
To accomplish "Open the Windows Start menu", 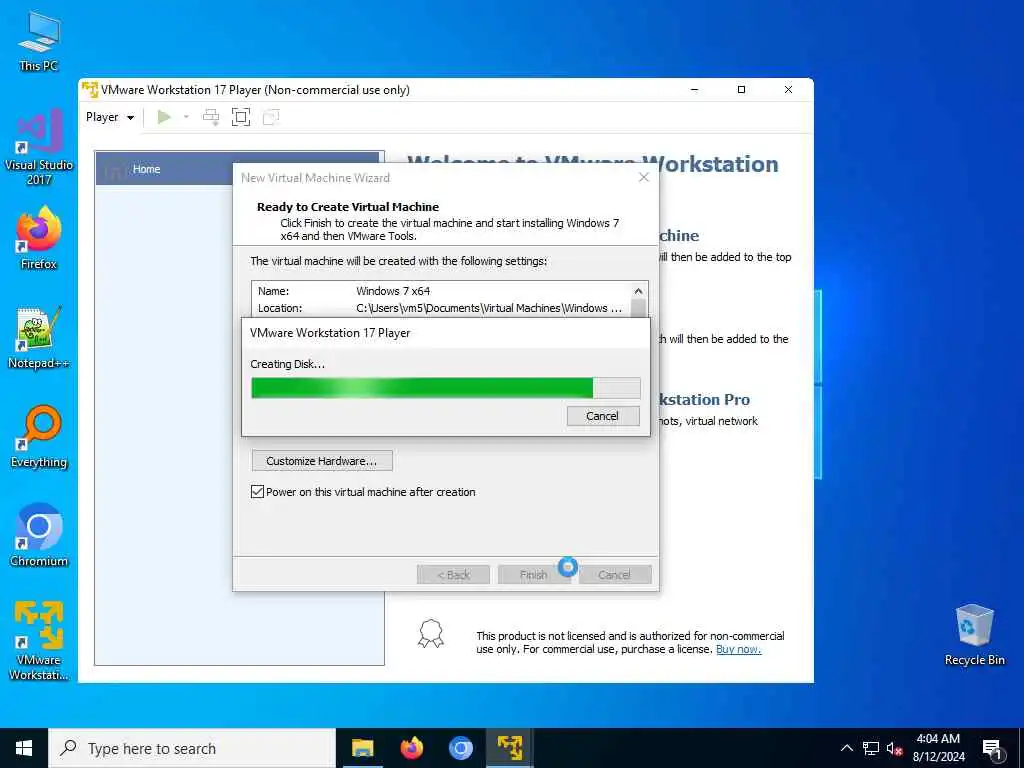I will point(24,748).
